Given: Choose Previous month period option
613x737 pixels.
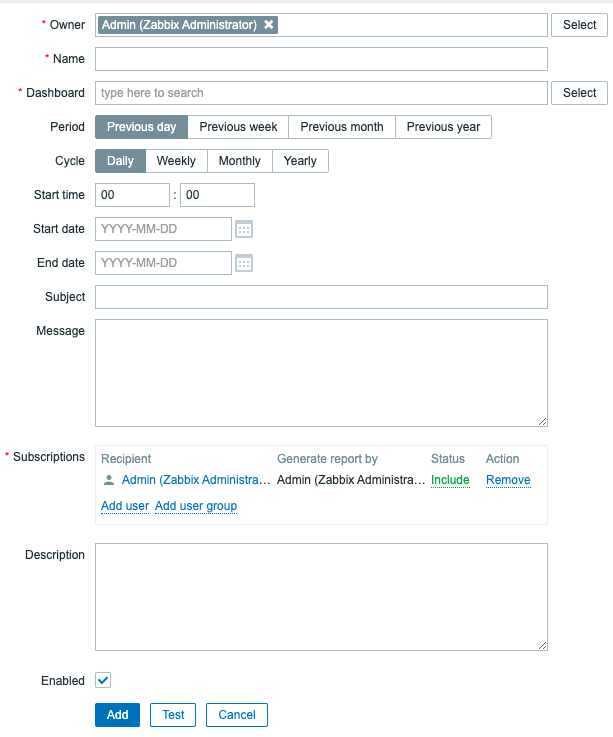Looking at the screenshot, I should pyautogui.click(x=342, y=127).
